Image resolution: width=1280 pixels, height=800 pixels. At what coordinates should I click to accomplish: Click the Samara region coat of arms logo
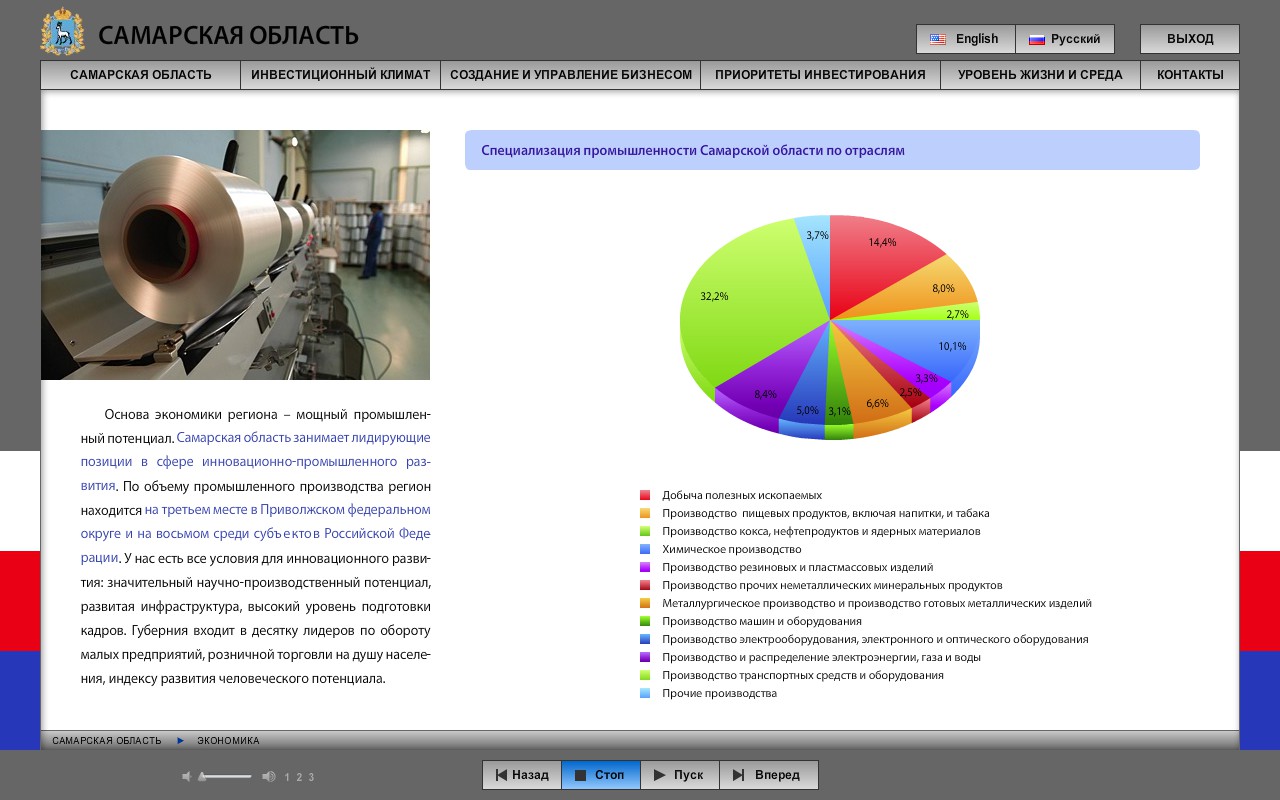point(62,32)
